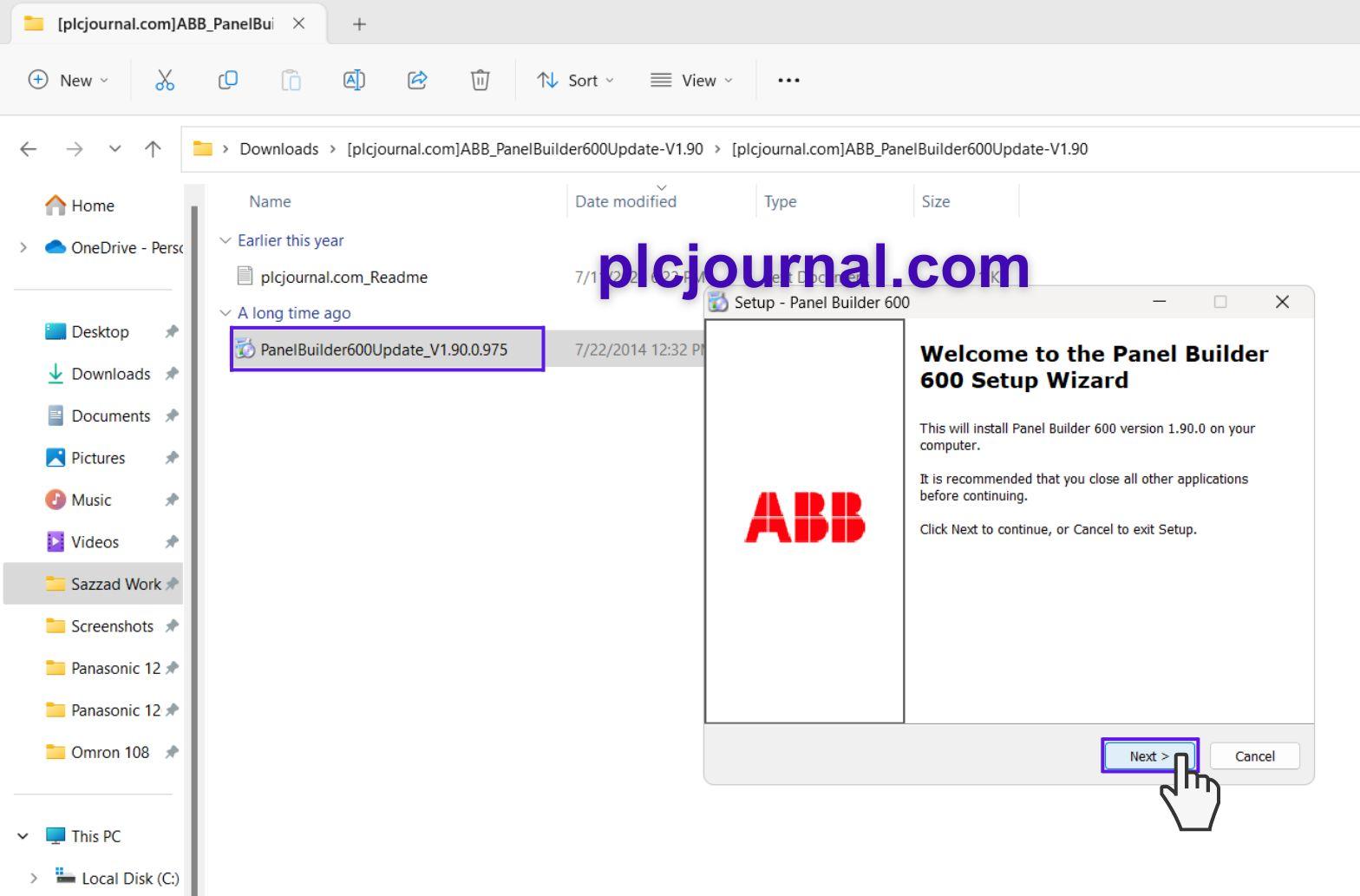This screenshot has width=1360, height=896.
Task: Select the [plcjournal.com]ABB_PanelBui tab
Action: coord(165,23)
